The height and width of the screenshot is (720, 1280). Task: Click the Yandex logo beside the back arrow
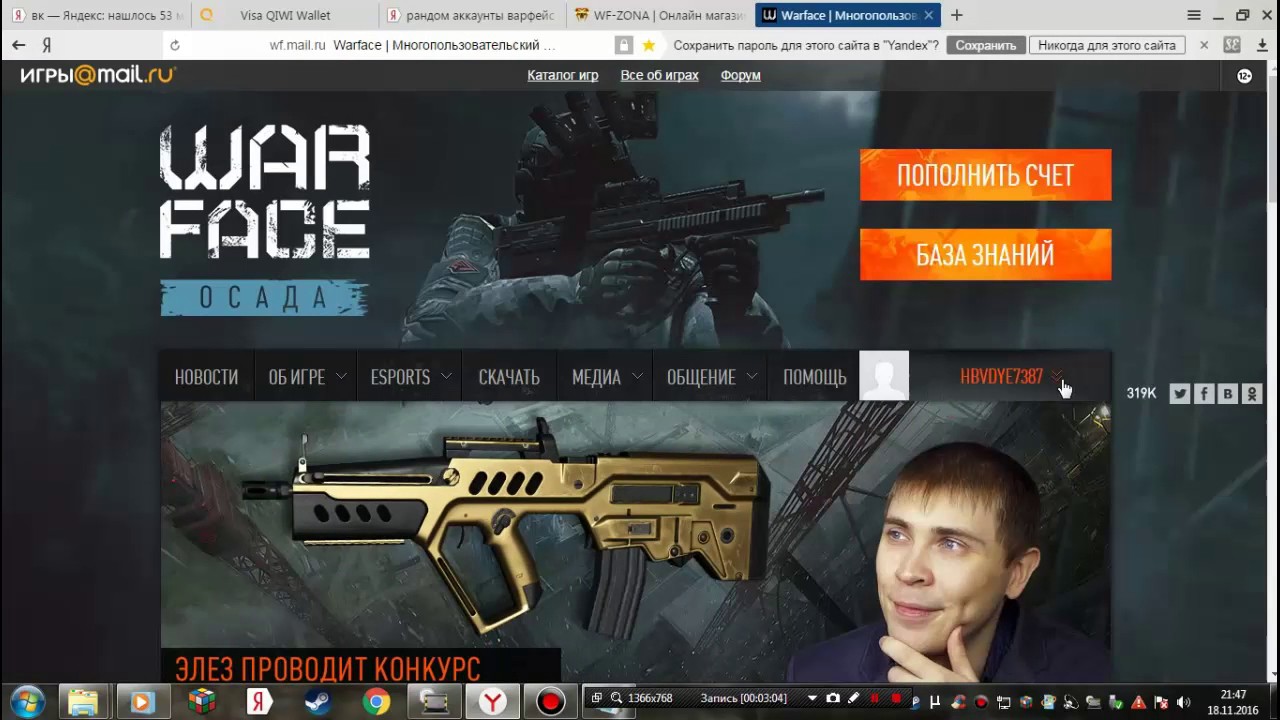click(x=46, y=45)
